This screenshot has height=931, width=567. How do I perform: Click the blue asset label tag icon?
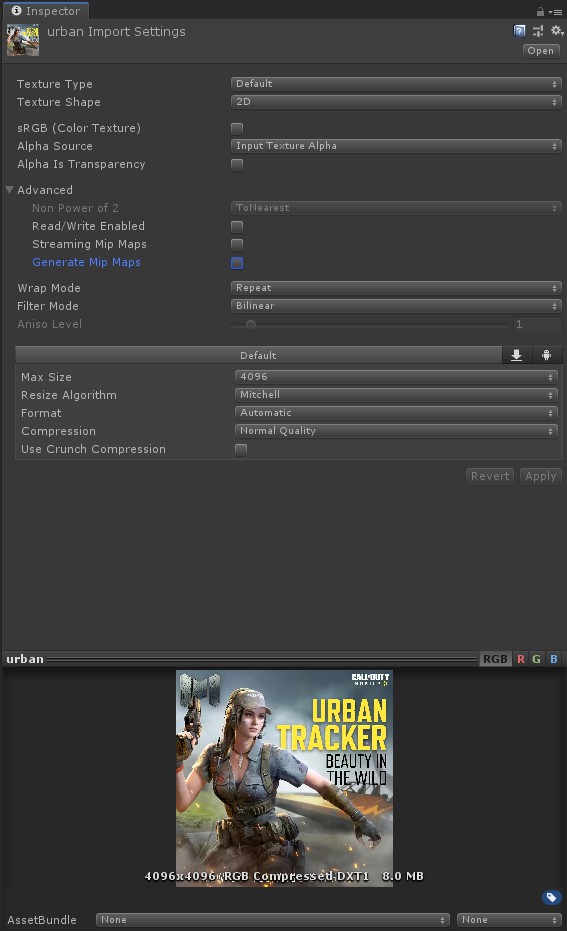[x=551, y=897]
